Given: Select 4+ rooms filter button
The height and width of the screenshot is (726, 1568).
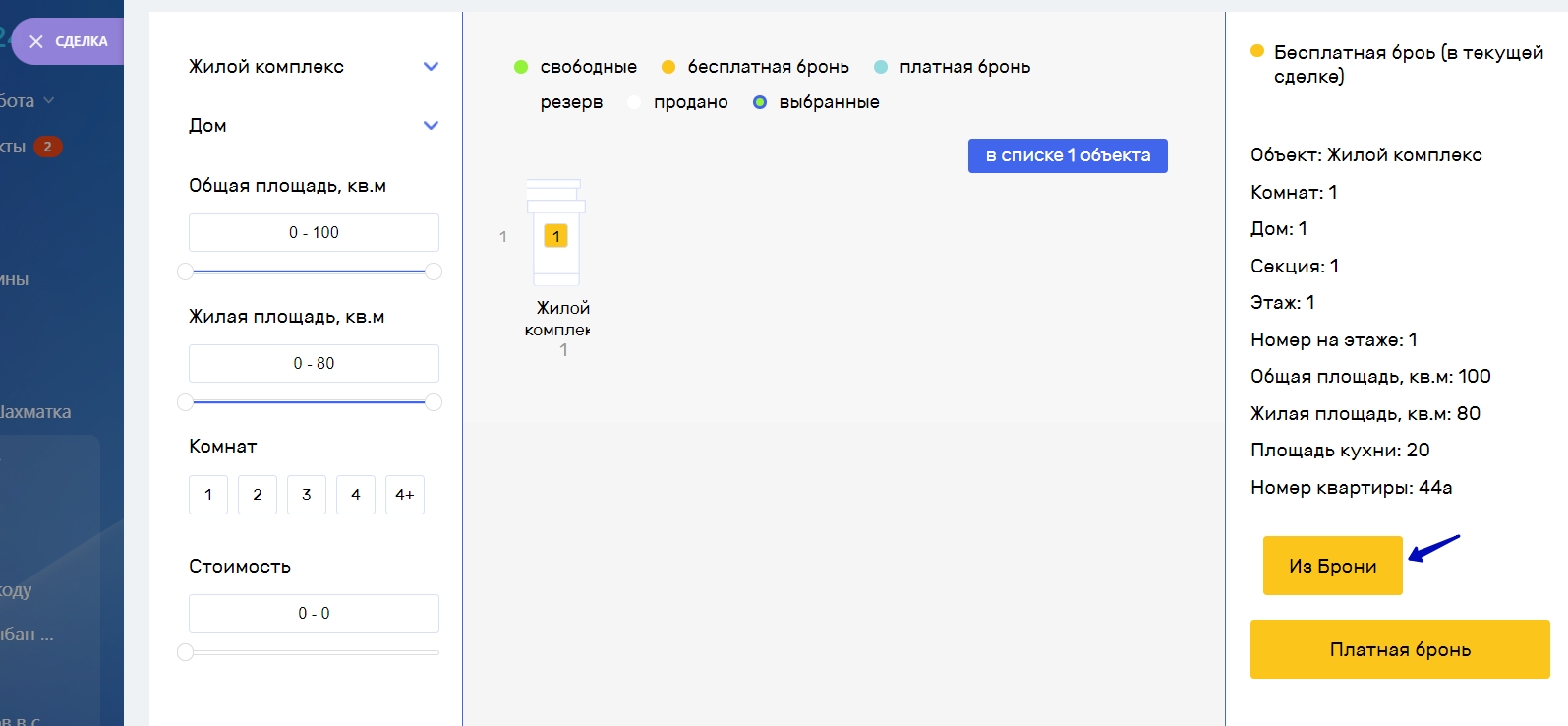Looking at the screenshot, I should (405, 495).
